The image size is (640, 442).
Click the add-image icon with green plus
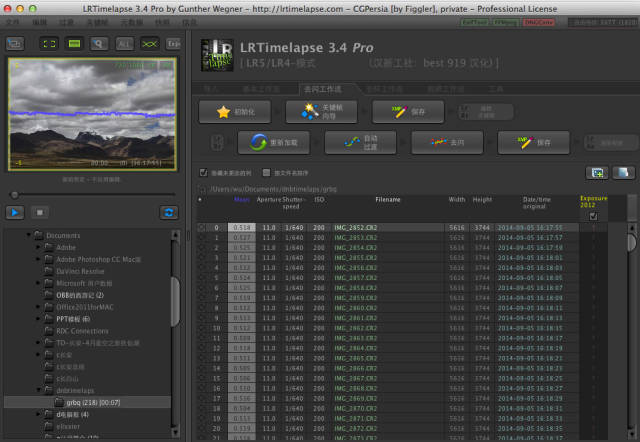(x=597, y=173)
